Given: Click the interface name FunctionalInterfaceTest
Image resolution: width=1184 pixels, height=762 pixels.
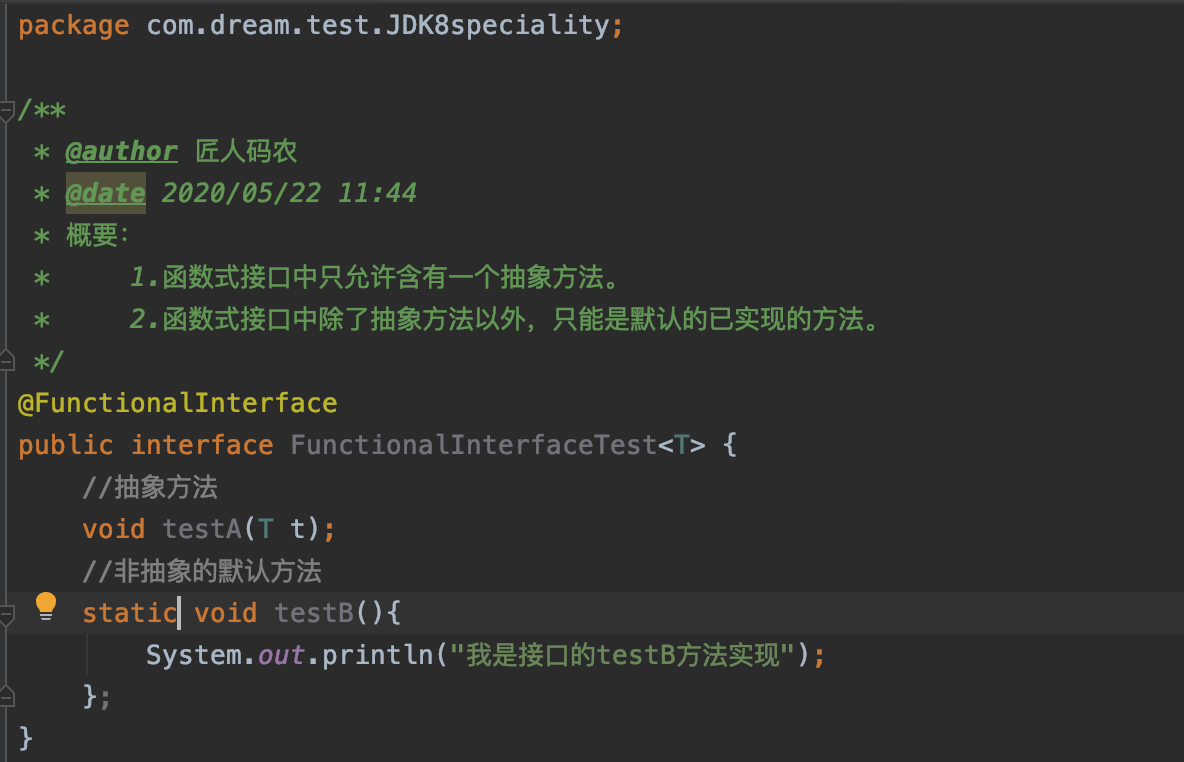Looking at the screenshot, I should click(473, 445).
